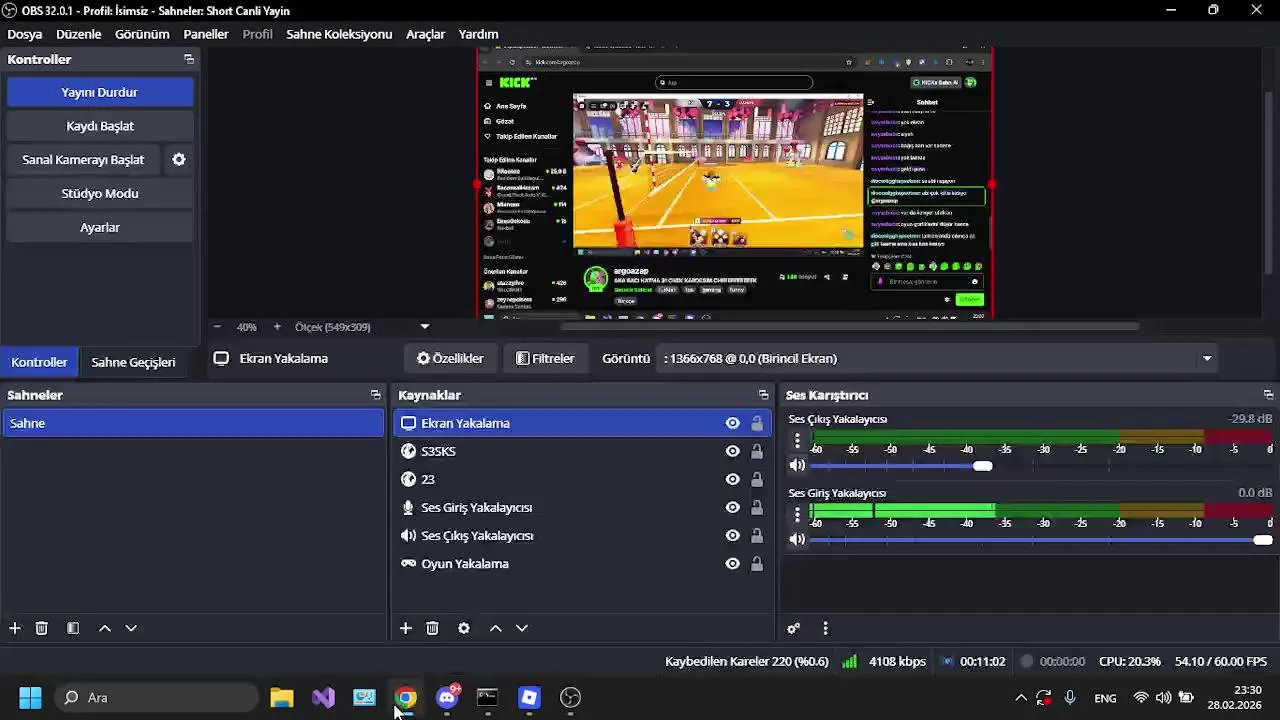Viewport: 1280px width, 720px height.
Task: Open audio mixer three-dot menu at bottom
Action: pyautogui.click(x=825, y=628)
